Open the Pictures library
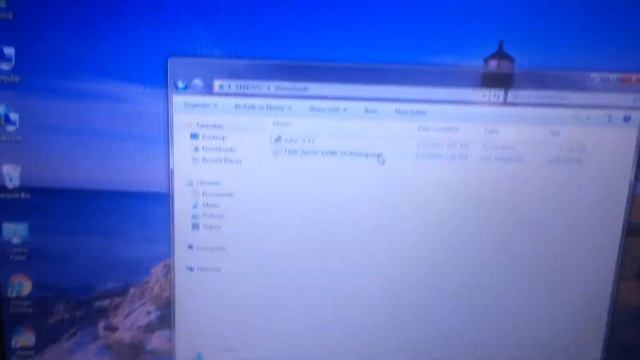Image resolution: width=640 pixels, height=360 pixels. pyautogui.click(x=213, y=216)
